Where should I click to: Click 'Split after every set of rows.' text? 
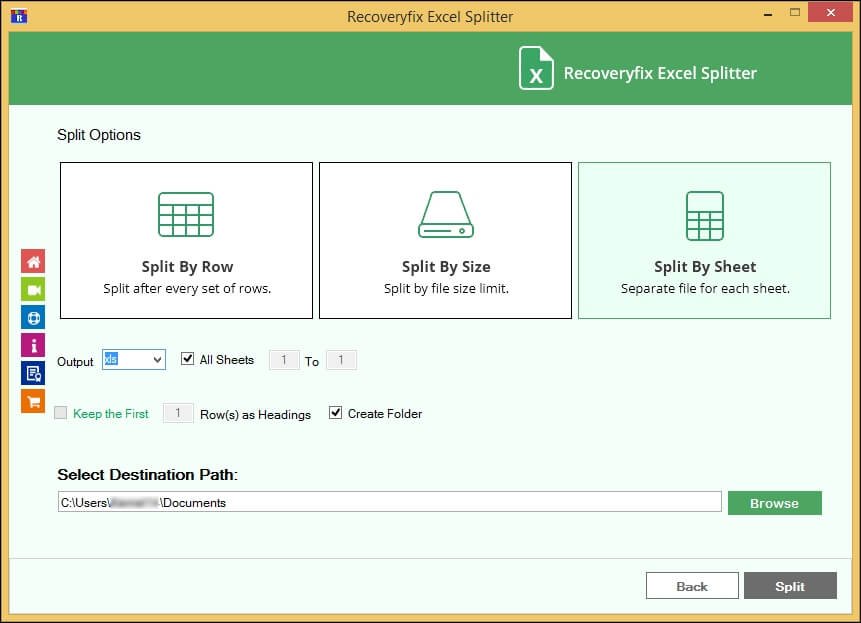tap(187, 289)
